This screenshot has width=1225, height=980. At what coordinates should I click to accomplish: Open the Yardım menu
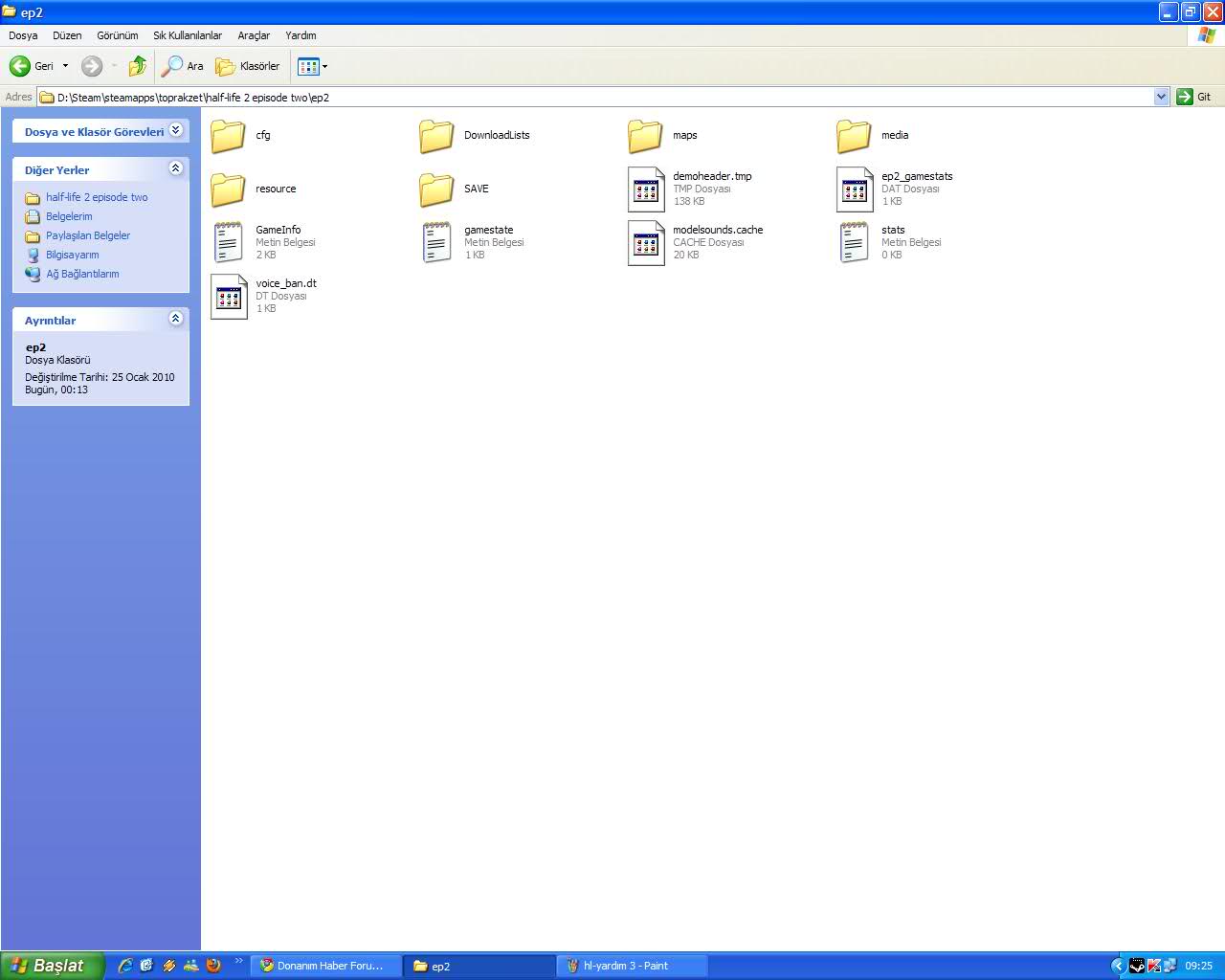[301, 35]
